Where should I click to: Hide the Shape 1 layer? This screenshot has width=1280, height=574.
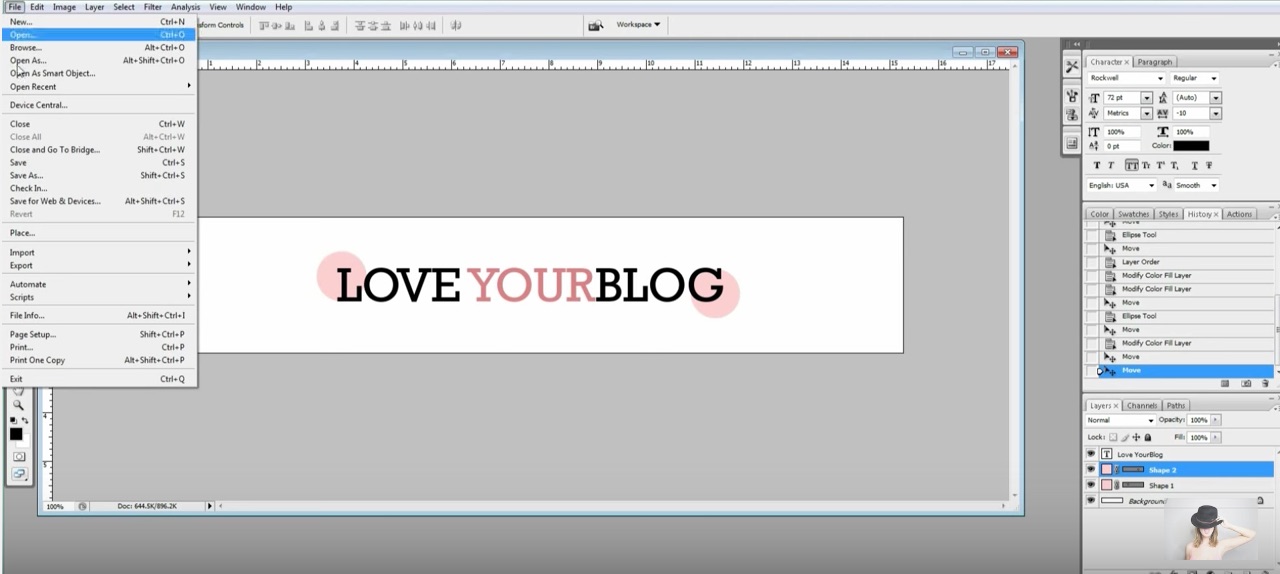(x=1091, y=485)
